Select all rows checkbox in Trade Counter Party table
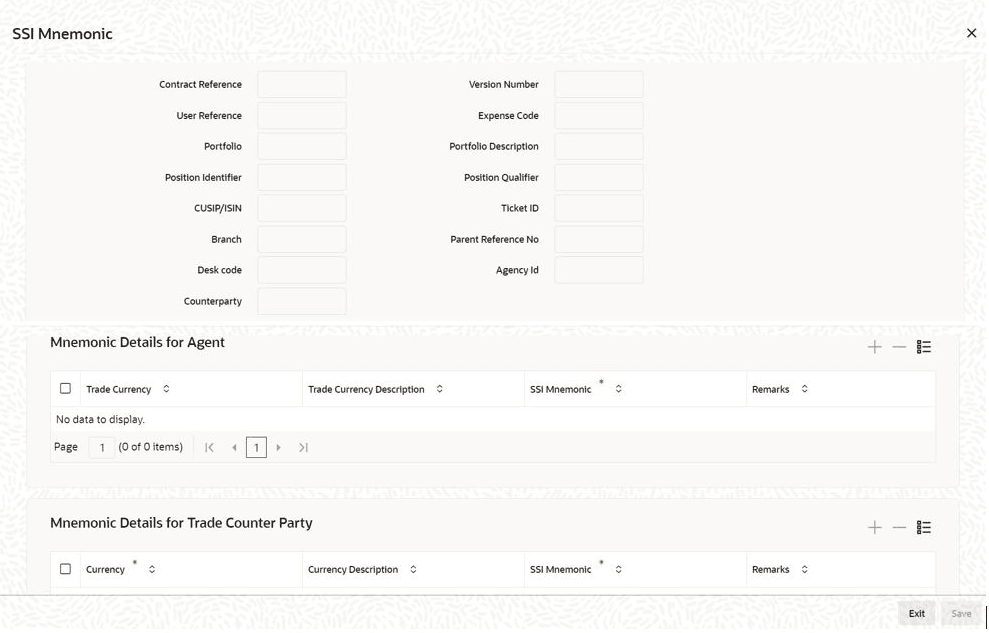Image resolution: width=989 pixels, height=633 pixels. pyautogui.click(x=65, y=569)
